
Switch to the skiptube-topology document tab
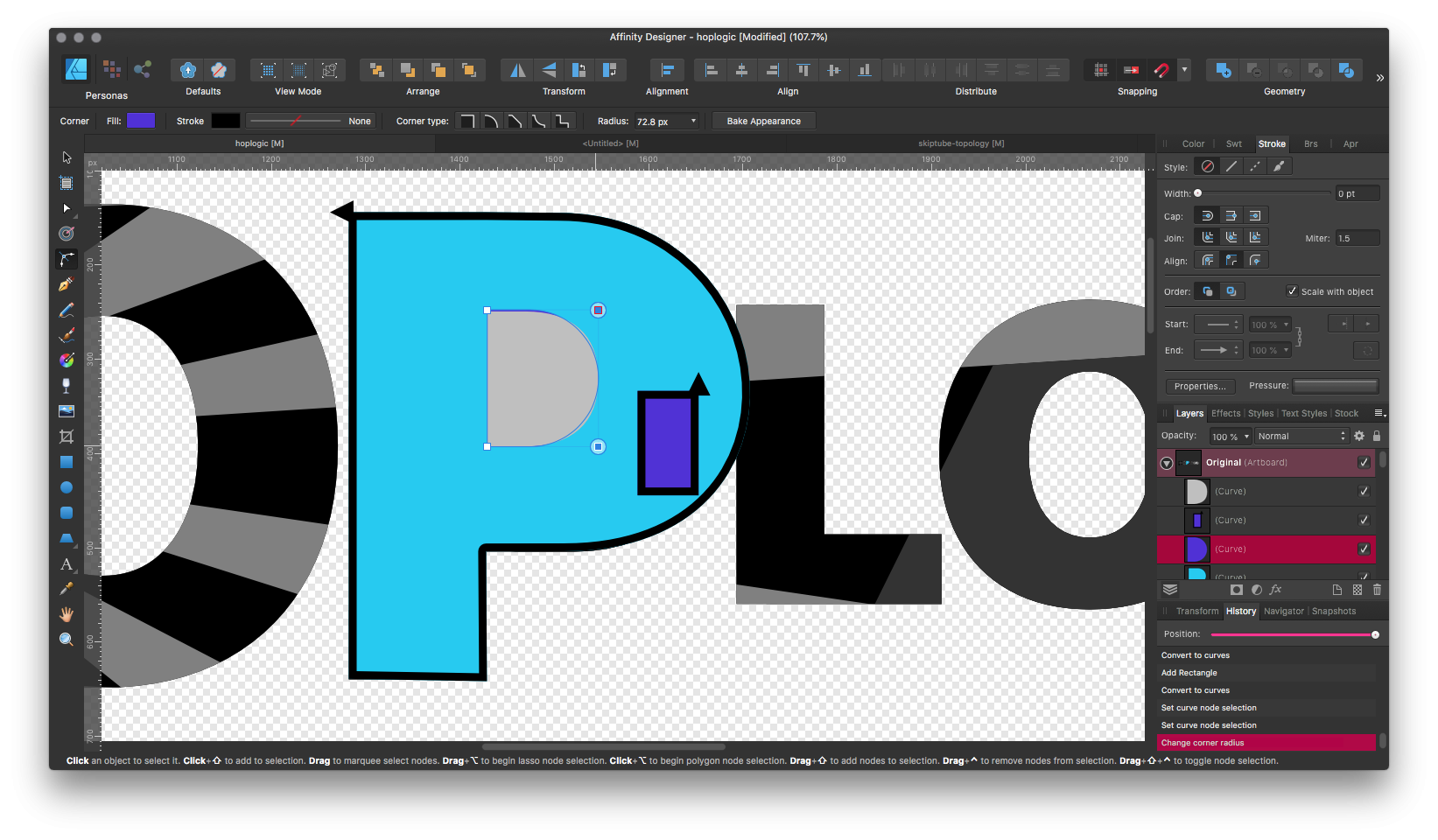tap(961, 143)
